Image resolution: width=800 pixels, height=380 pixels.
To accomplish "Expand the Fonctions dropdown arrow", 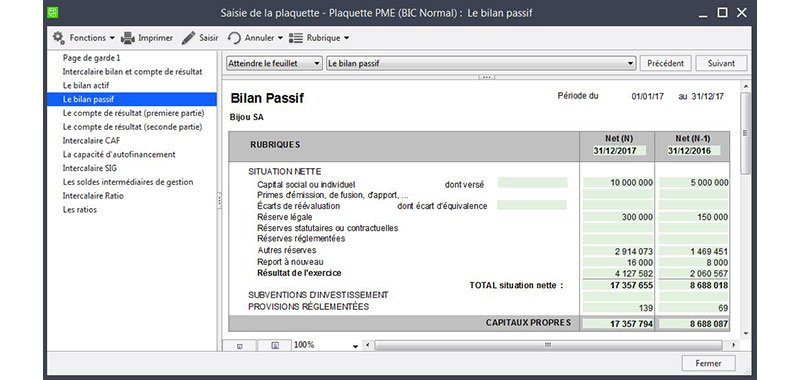I will [112, 38].
